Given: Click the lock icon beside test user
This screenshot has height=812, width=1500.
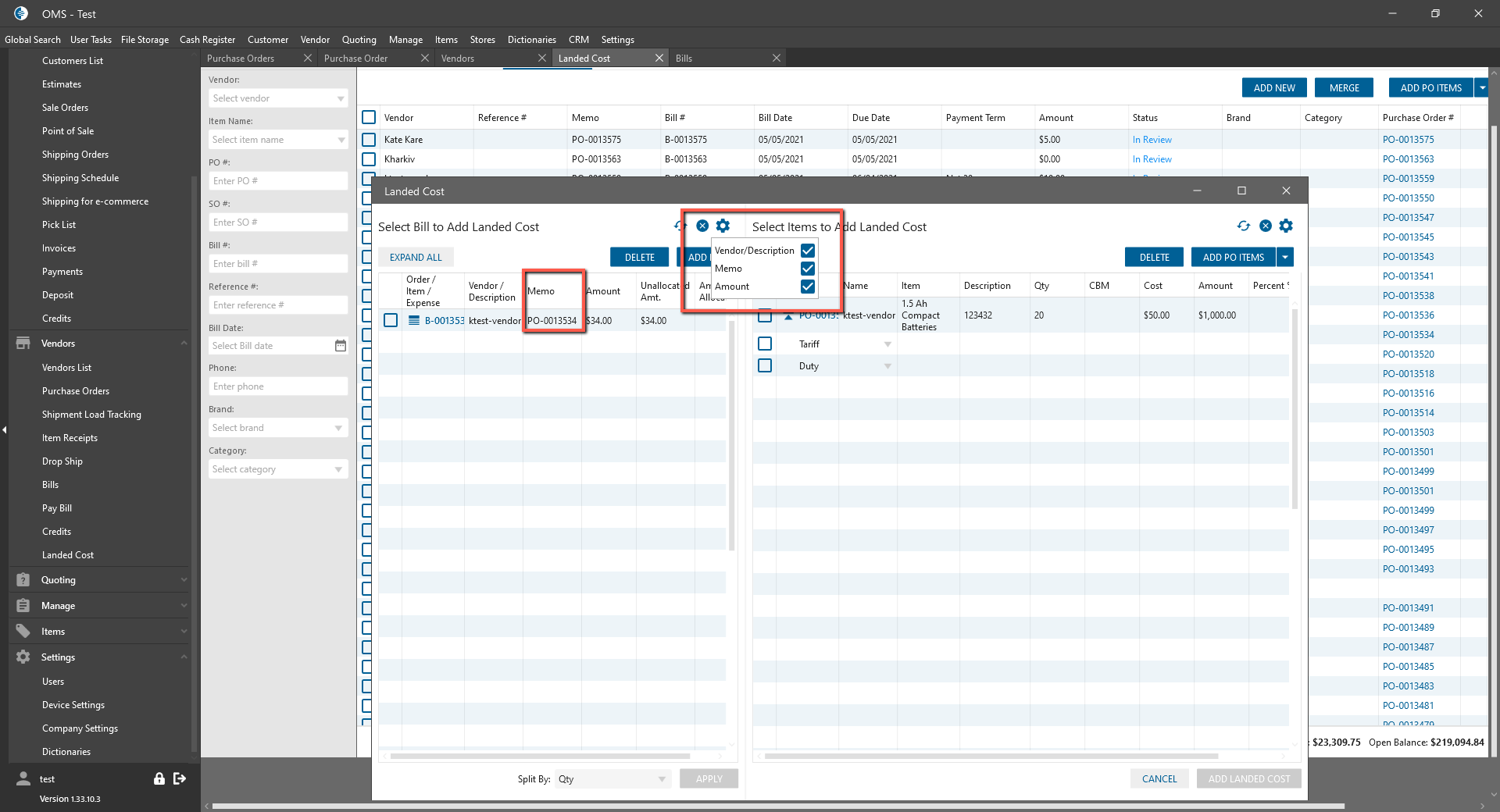Looking at the screenshot, I should 159,778.
